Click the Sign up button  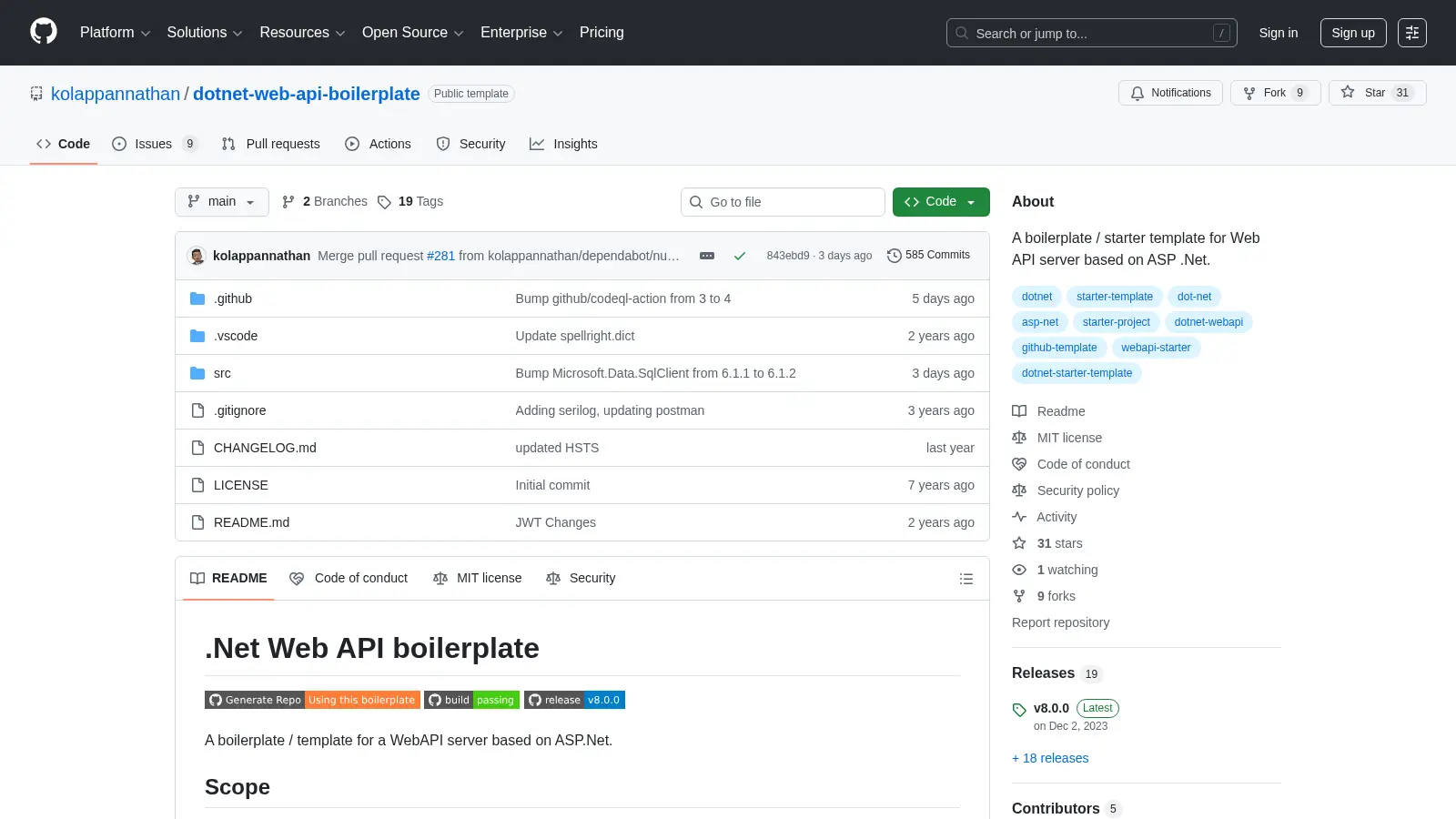1353,33
